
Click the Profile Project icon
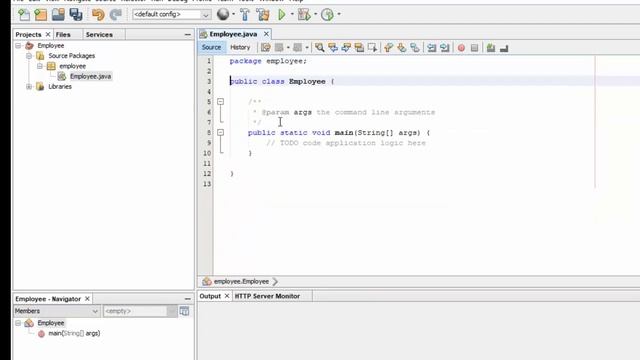(327, 15)
